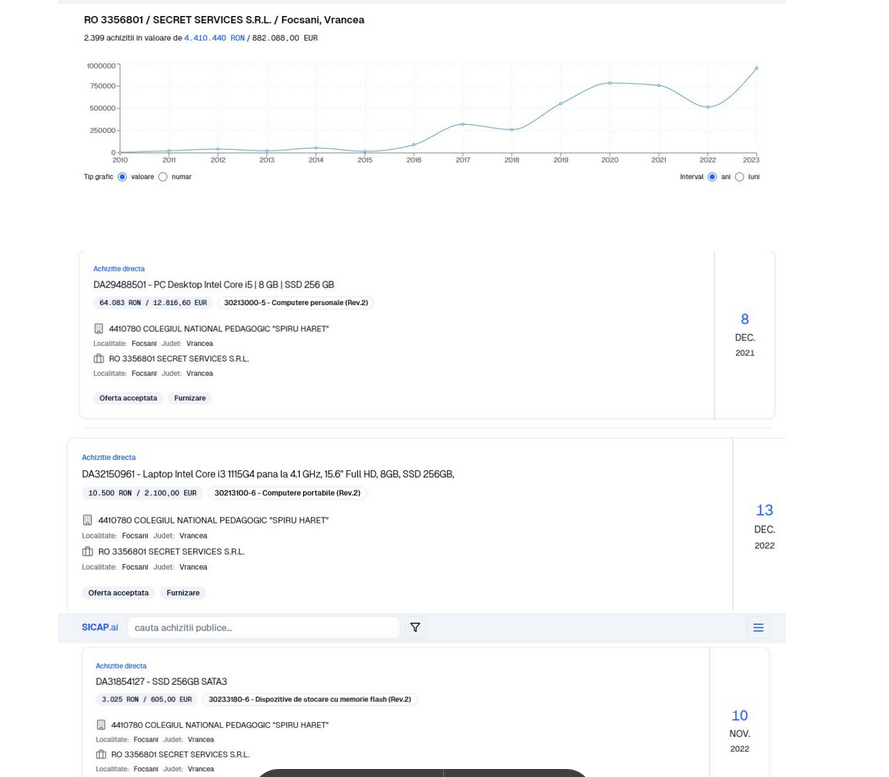Screen dimensions: 889x777
Task: Click the 30213000-5 Computere personale tag
Action: point(295,303)
